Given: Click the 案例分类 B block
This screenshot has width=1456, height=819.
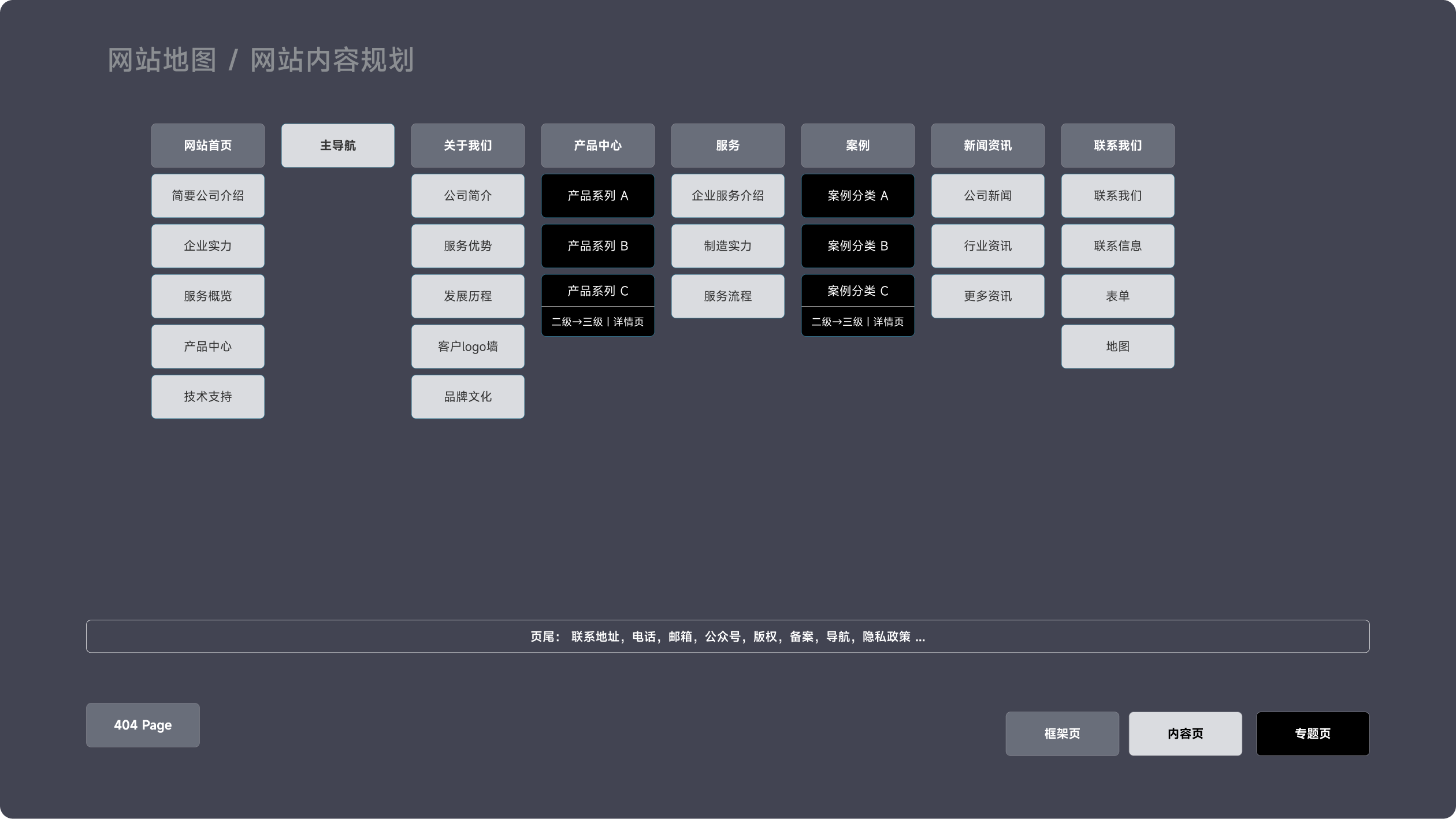Looking at the screenshot, I should coord(857,246).
